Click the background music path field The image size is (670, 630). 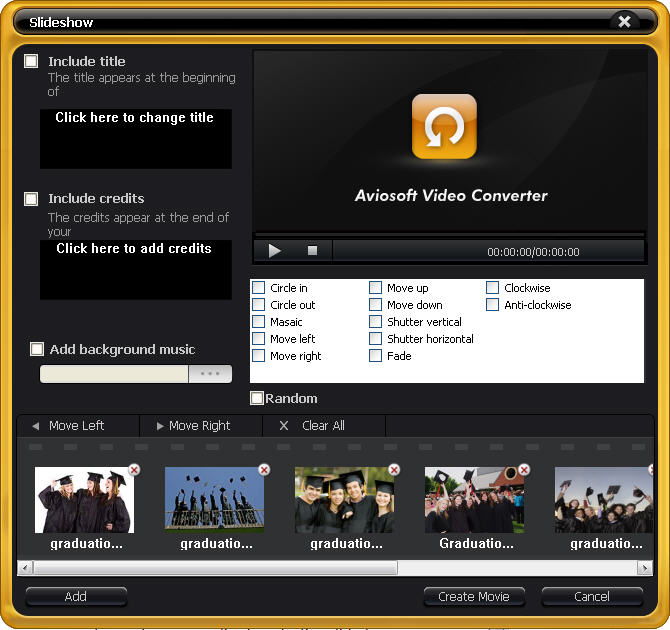point(114,374)
